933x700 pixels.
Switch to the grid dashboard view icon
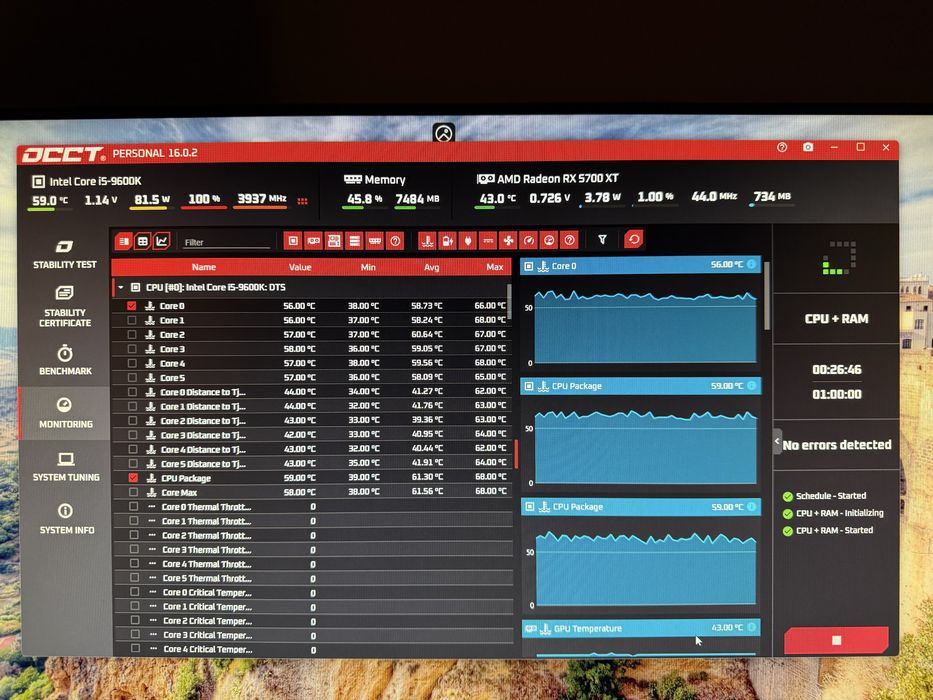(143, 241)
